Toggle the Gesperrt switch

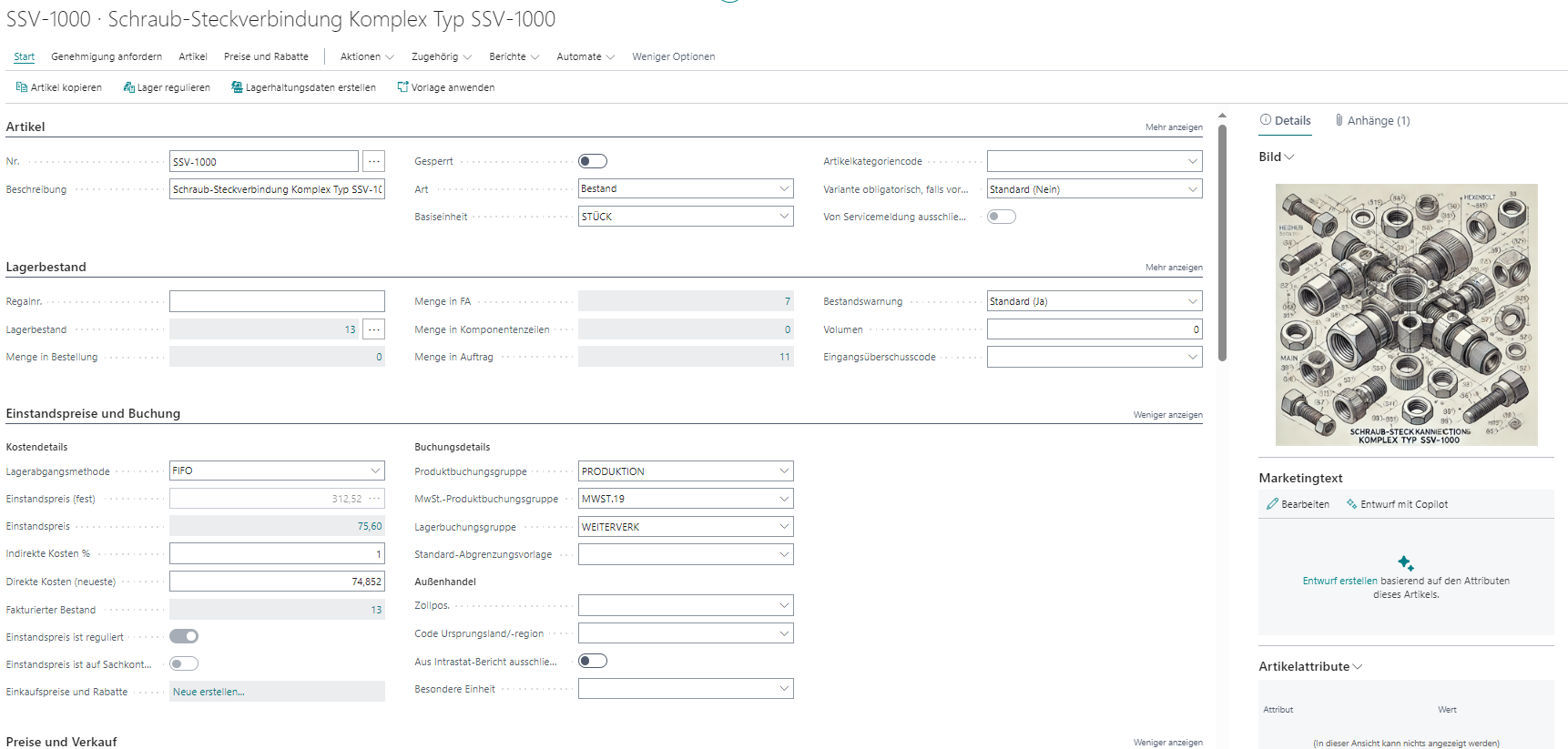point(593,161)
